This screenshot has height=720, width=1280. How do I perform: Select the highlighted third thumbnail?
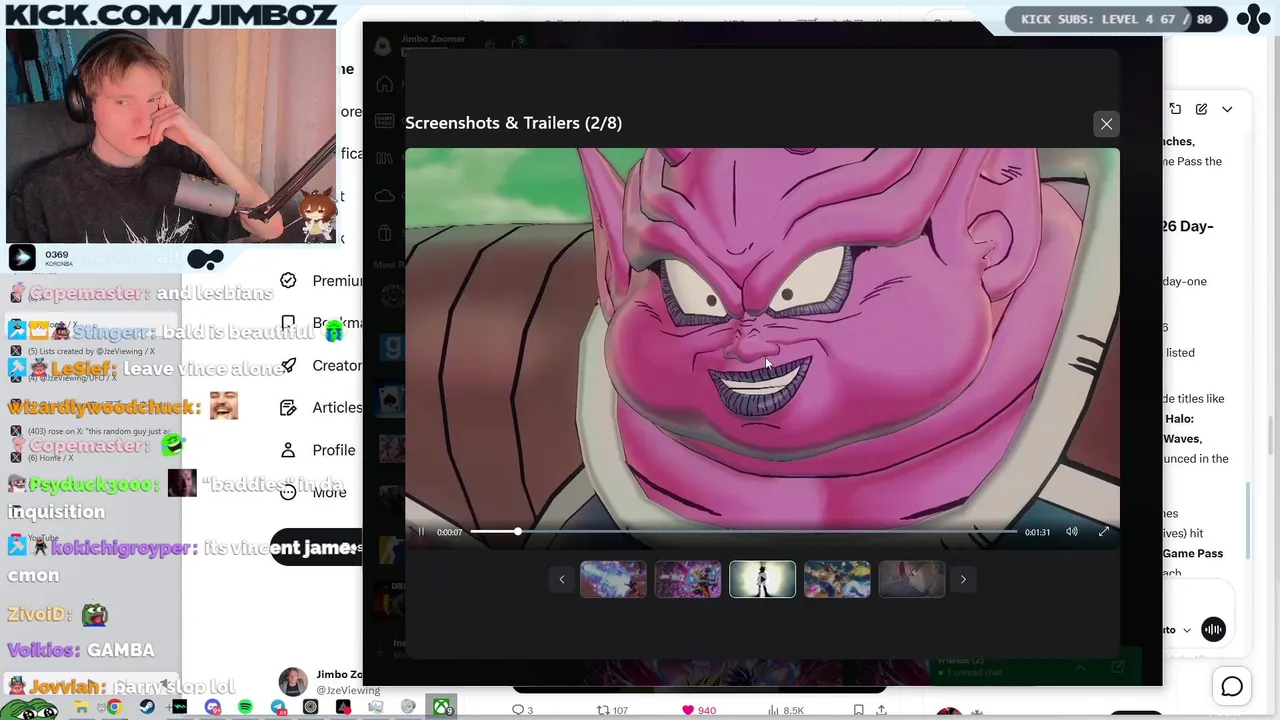pyautogui.click(x=762, y=579)
